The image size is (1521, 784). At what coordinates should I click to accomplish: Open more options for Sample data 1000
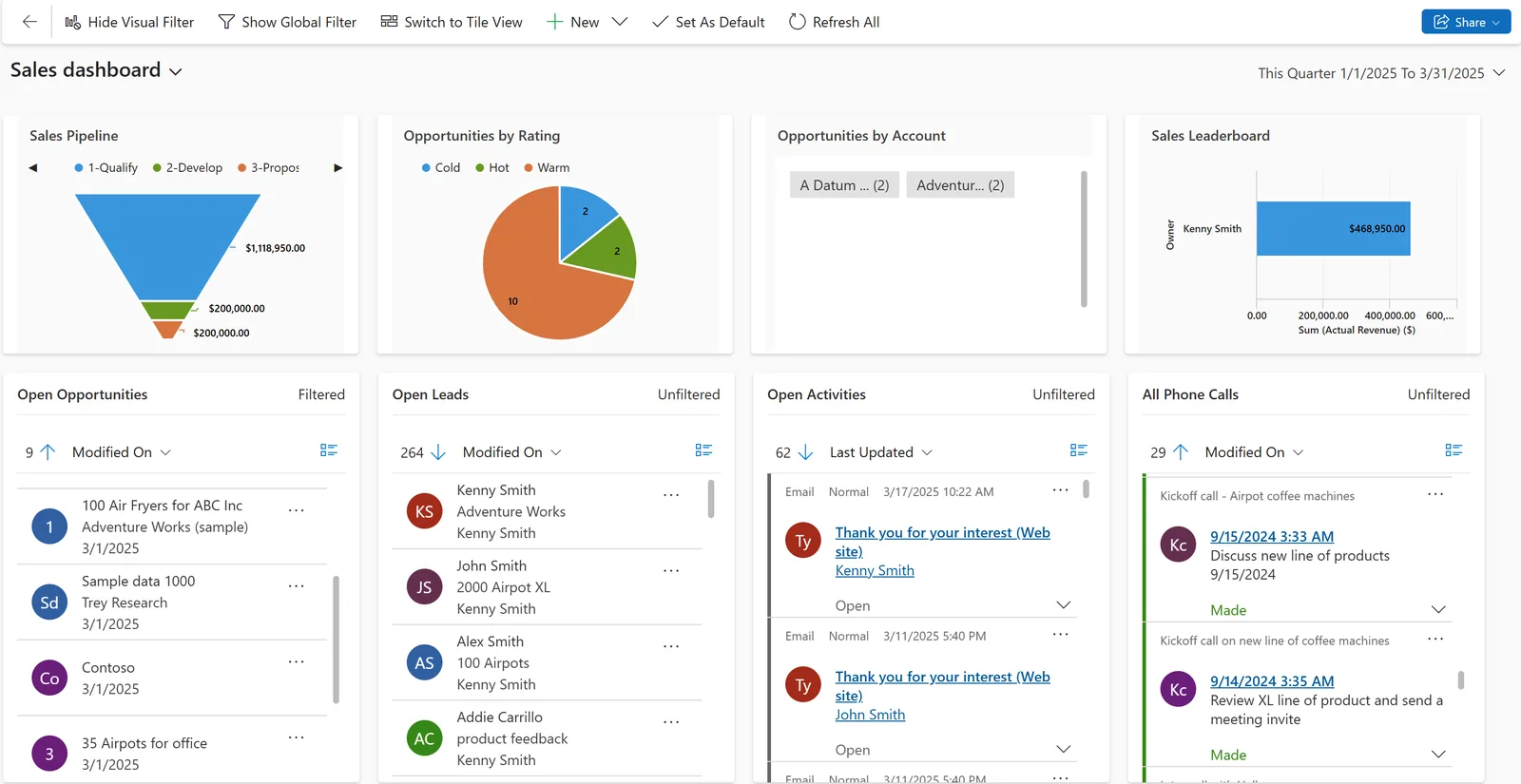(x=297, y=585)
